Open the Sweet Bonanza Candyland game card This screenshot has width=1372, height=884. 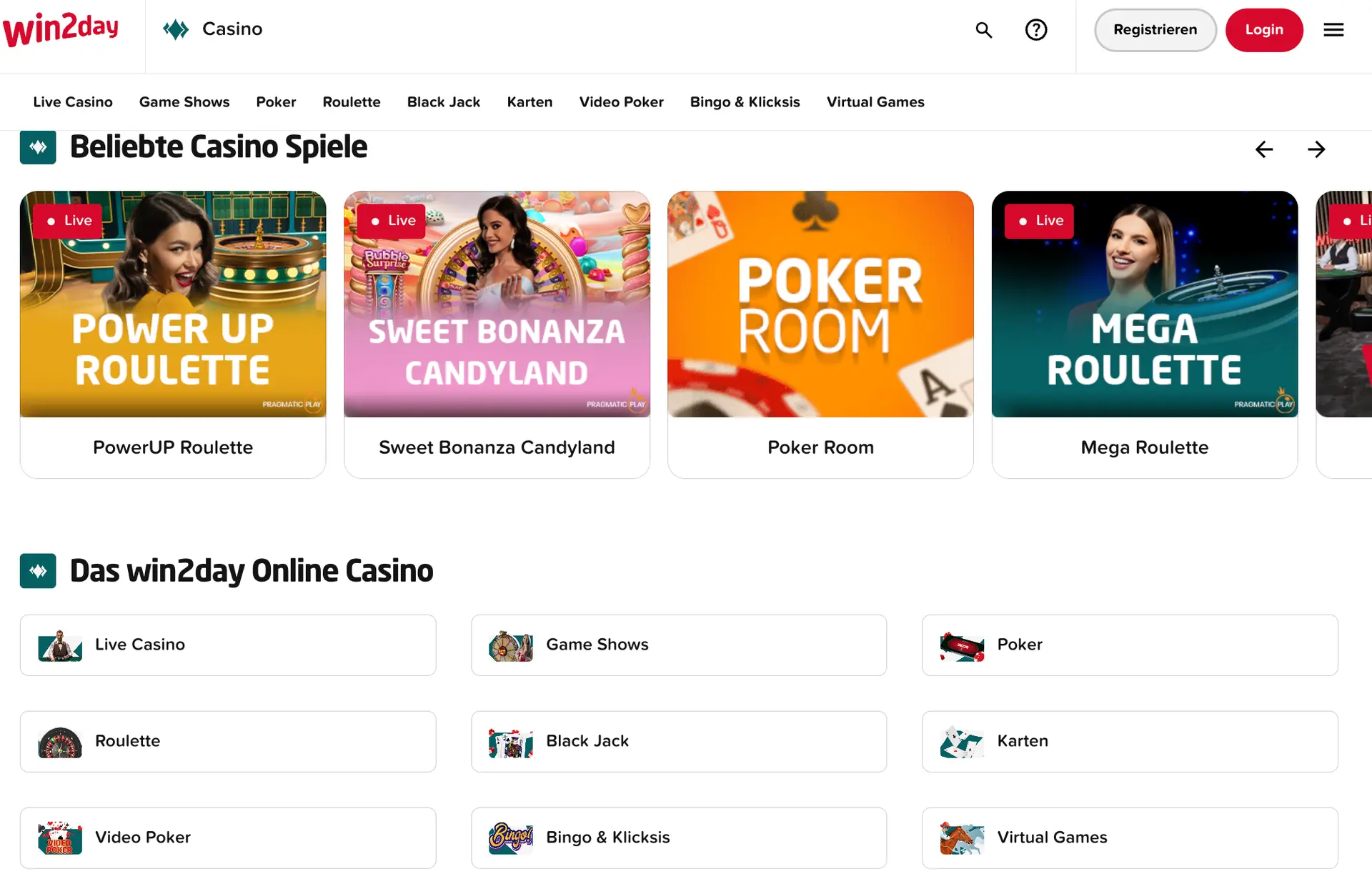click(497, 334)
